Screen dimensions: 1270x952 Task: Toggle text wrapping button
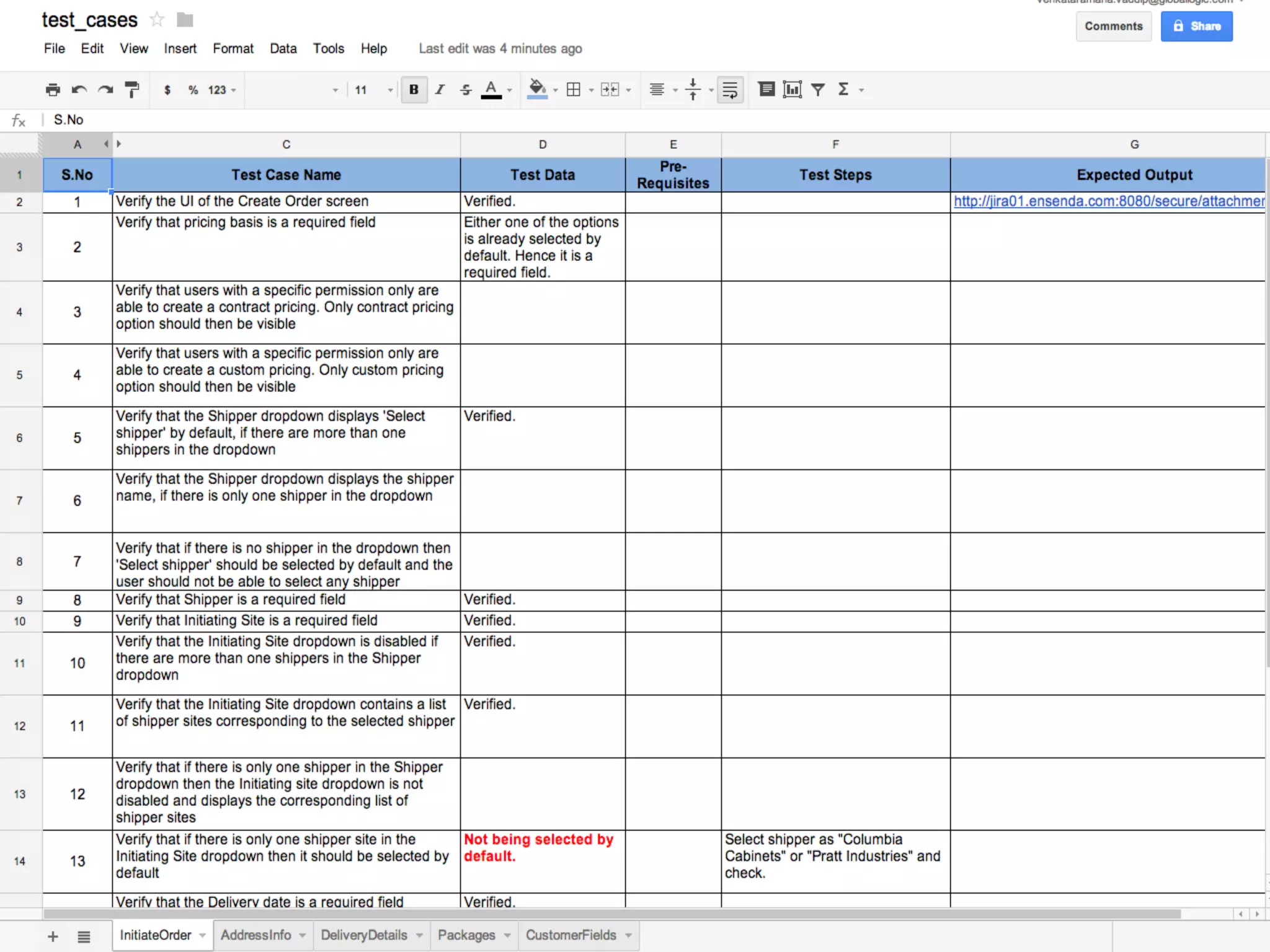(730, 90)
